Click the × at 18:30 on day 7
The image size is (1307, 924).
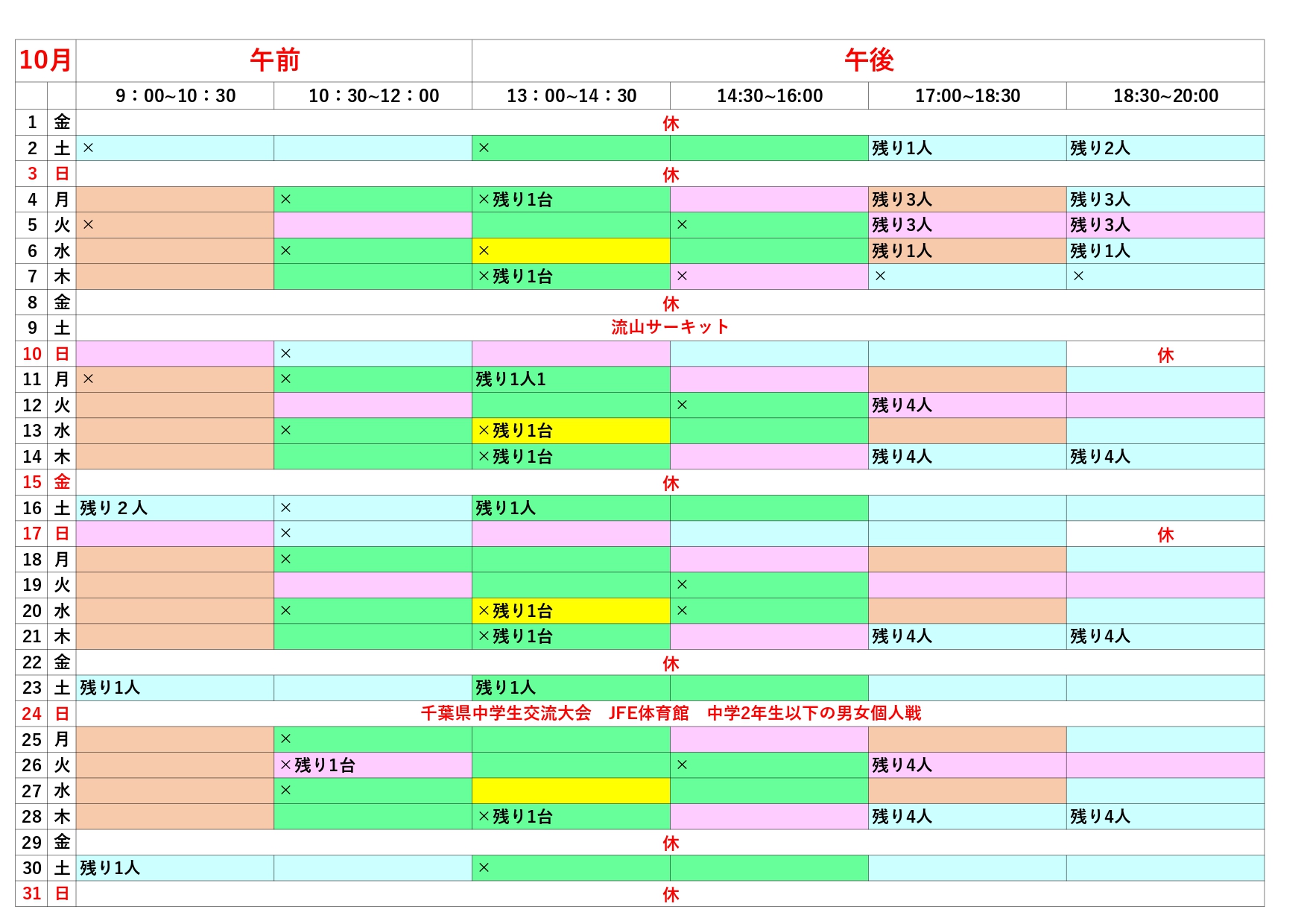click(1078, 276)
